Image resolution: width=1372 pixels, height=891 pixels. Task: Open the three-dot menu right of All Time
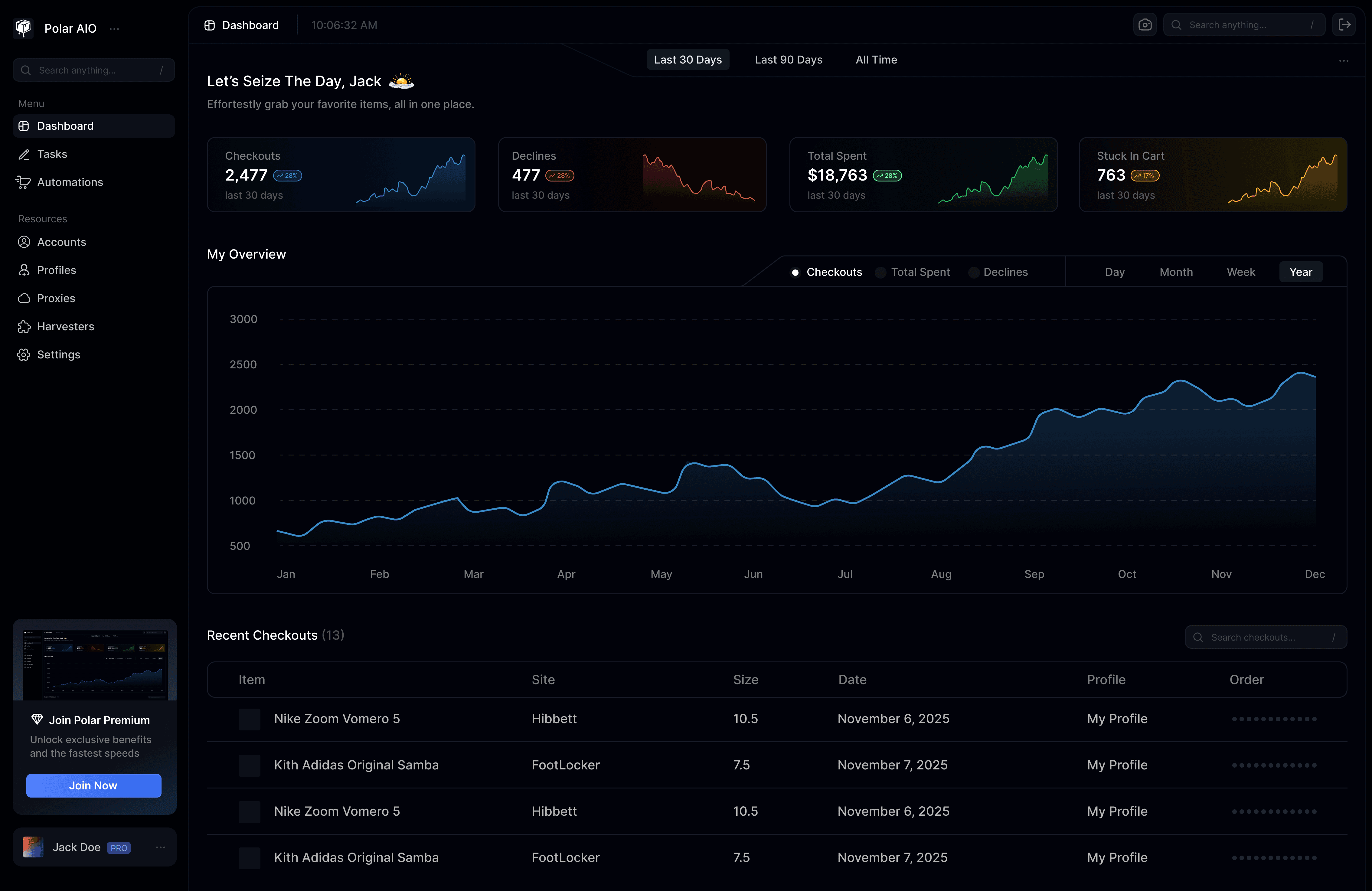(x=1343, y=60)
